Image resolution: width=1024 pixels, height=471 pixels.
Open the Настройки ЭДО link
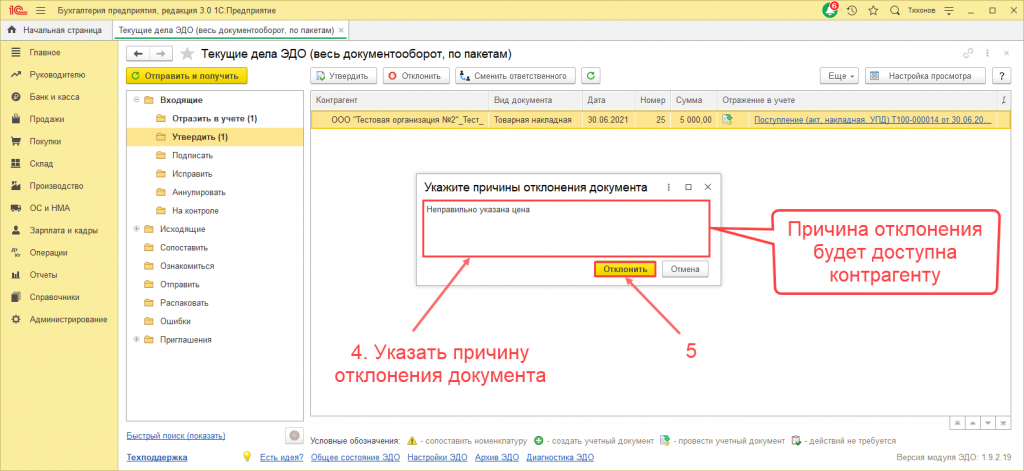tap(438, 457)
